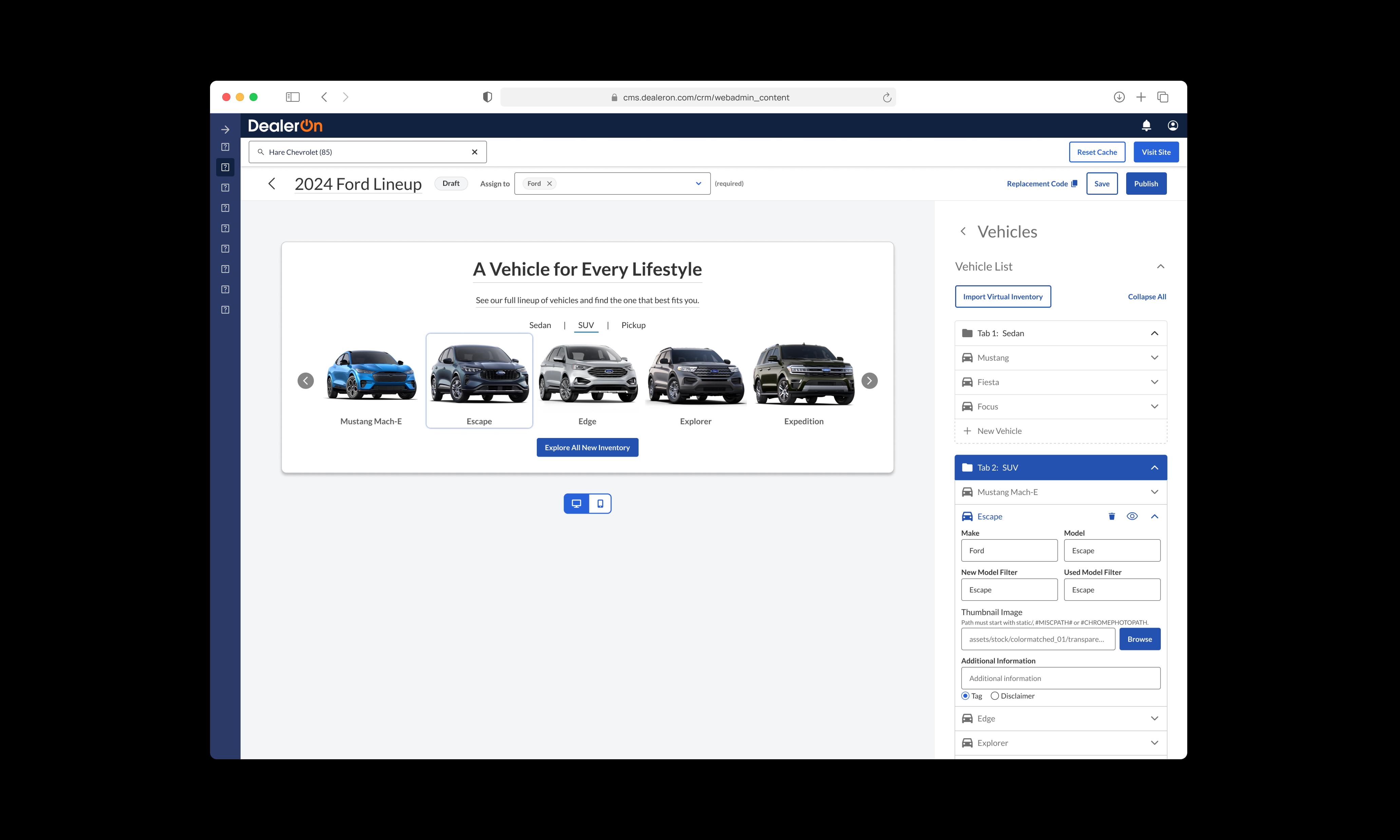This screenshot has width=1400, height=840.
Task: Select the Tag radio button
Action: [965, 696]
